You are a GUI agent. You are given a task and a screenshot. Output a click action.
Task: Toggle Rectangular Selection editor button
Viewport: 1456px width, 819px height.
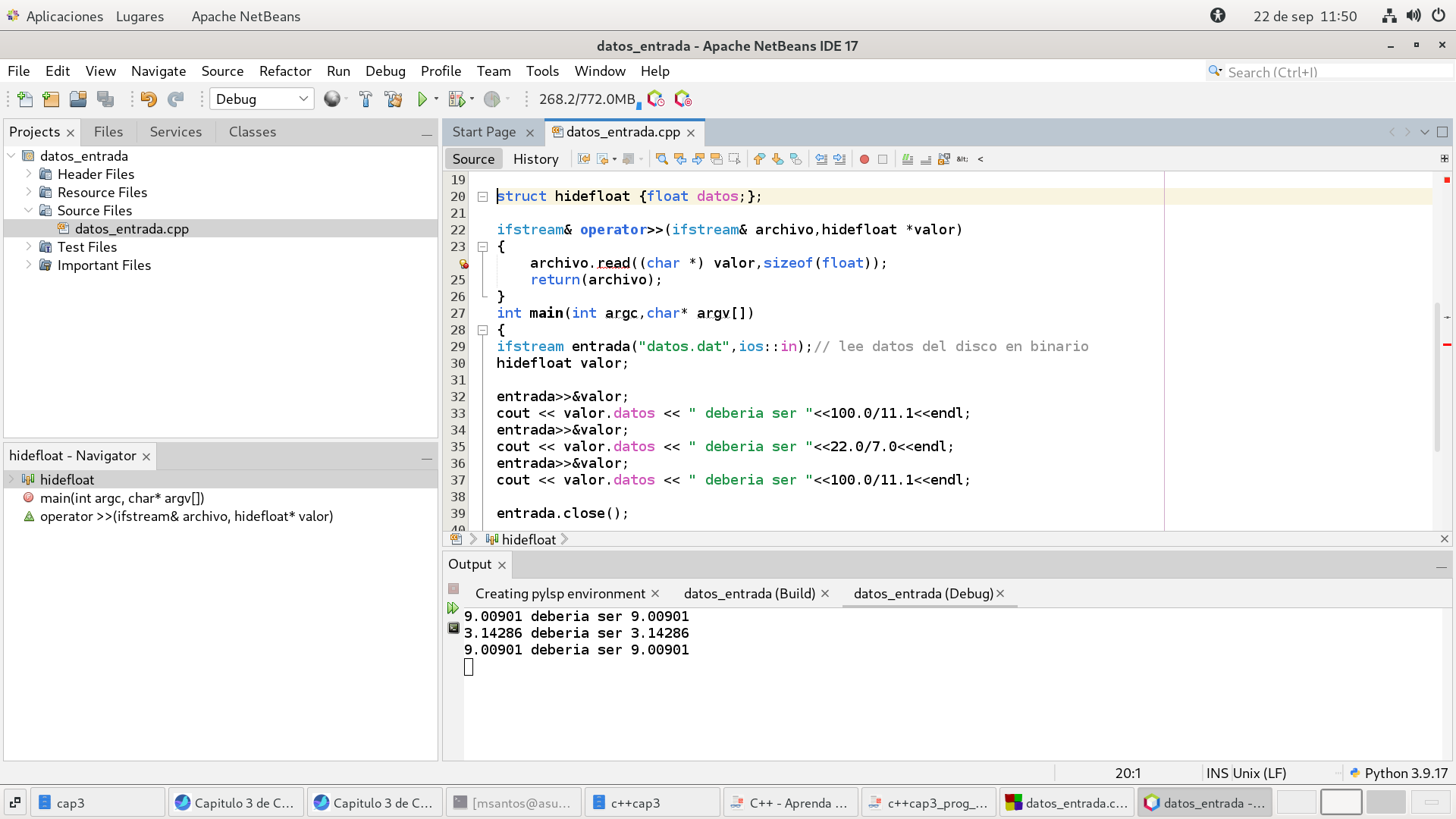click(x=734, y=159)
